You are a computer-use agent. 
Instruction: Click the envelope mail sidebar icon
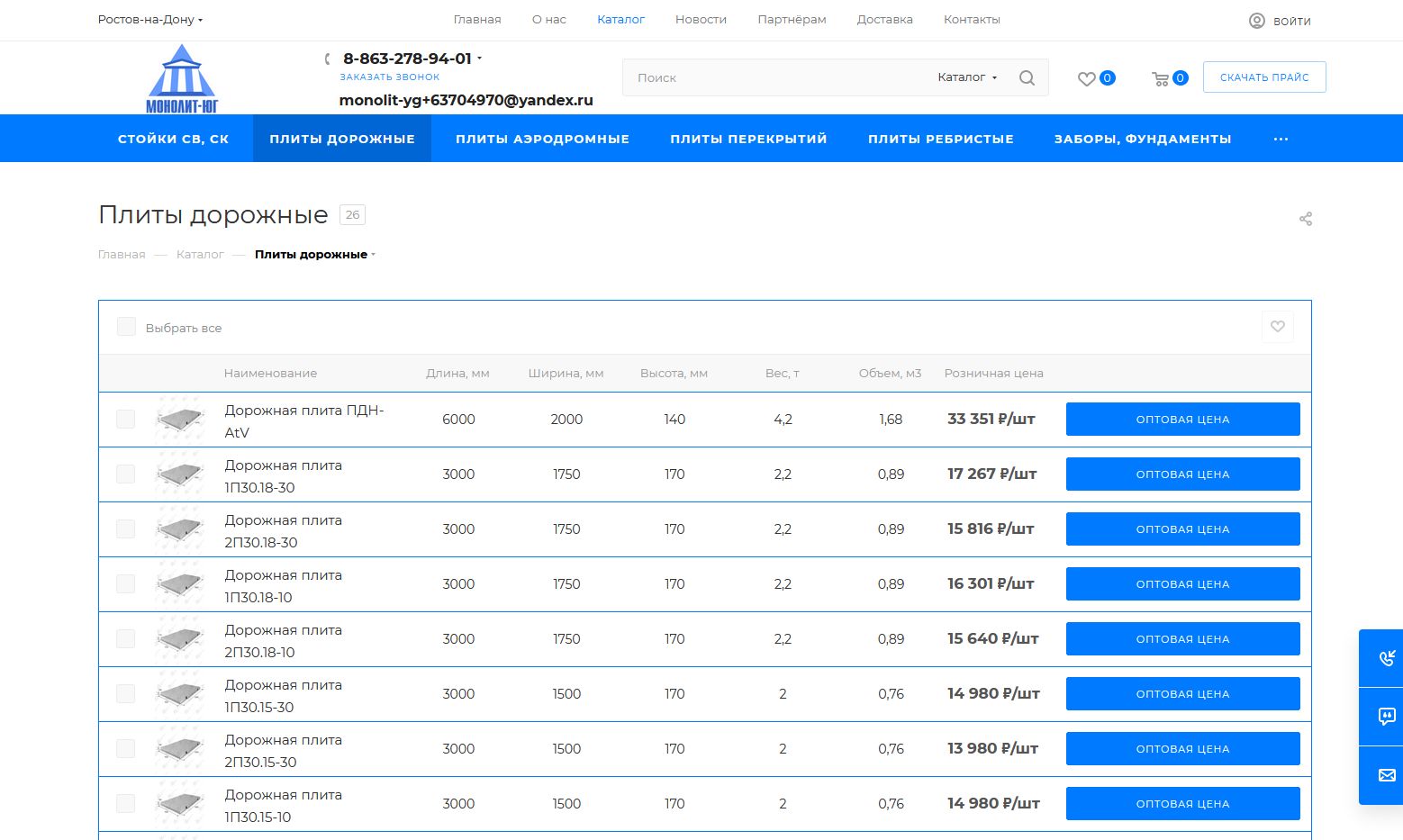[x=1386, y=775]
